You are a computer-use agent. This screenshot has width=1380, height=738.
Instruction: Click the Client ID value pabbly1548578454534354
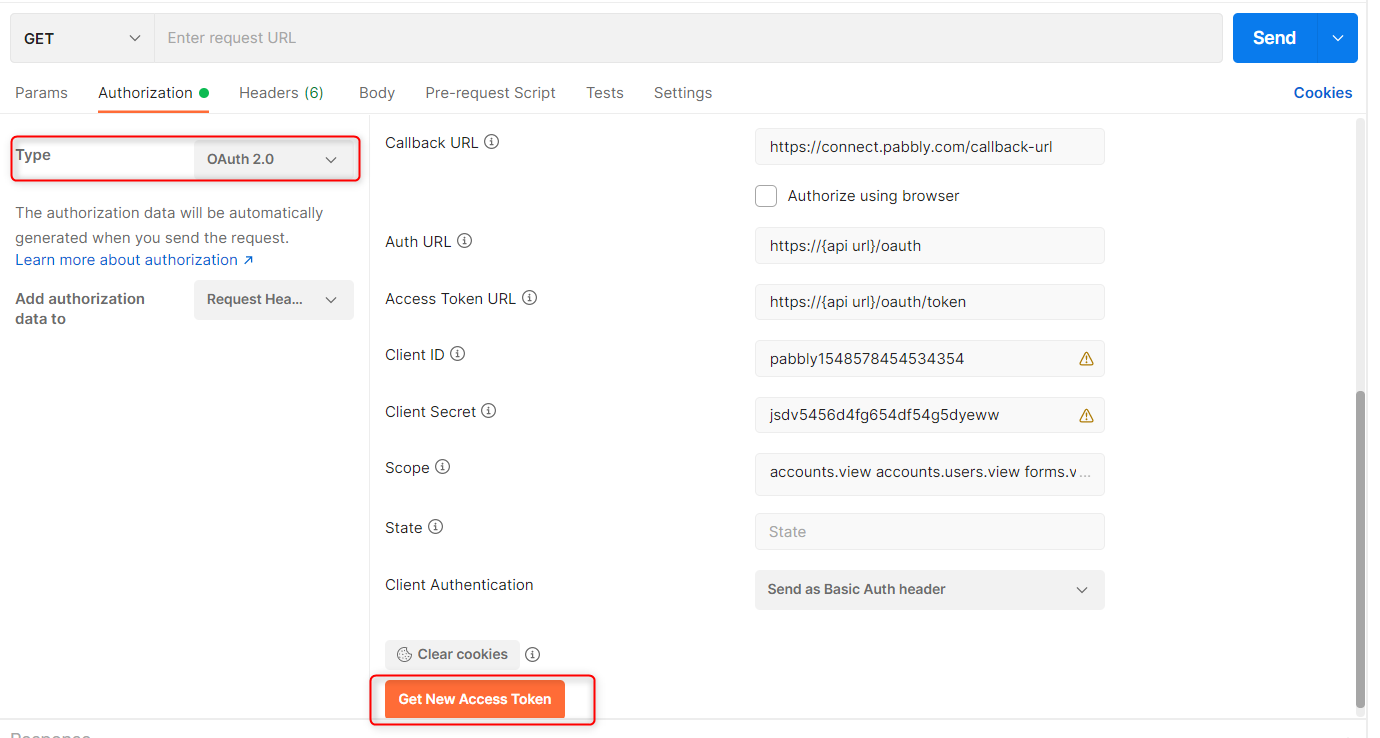pos(867,358)
